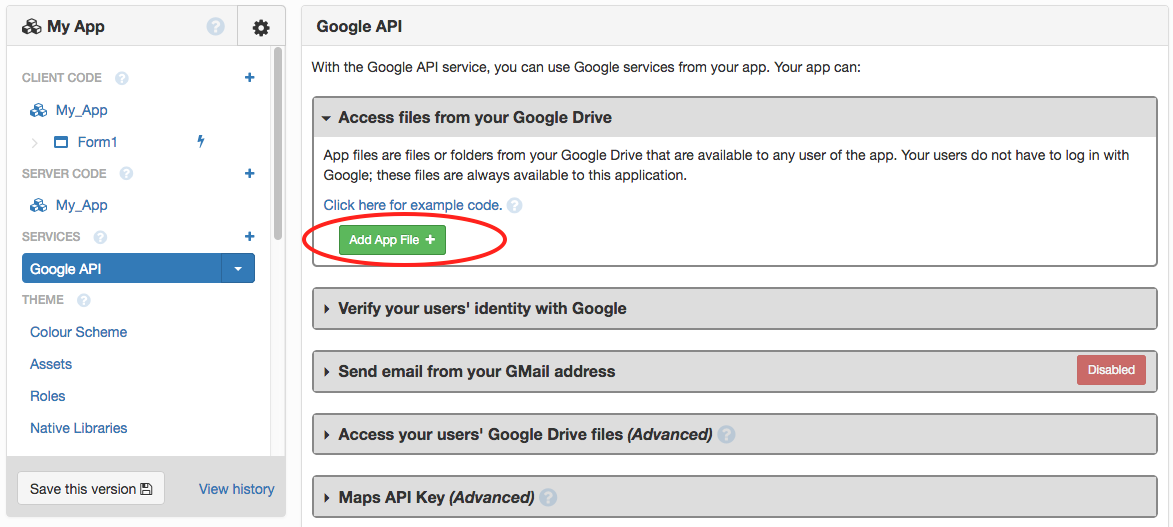Expand Send email from your GMail address
The image size is (1173, 527).
[326, 371]
